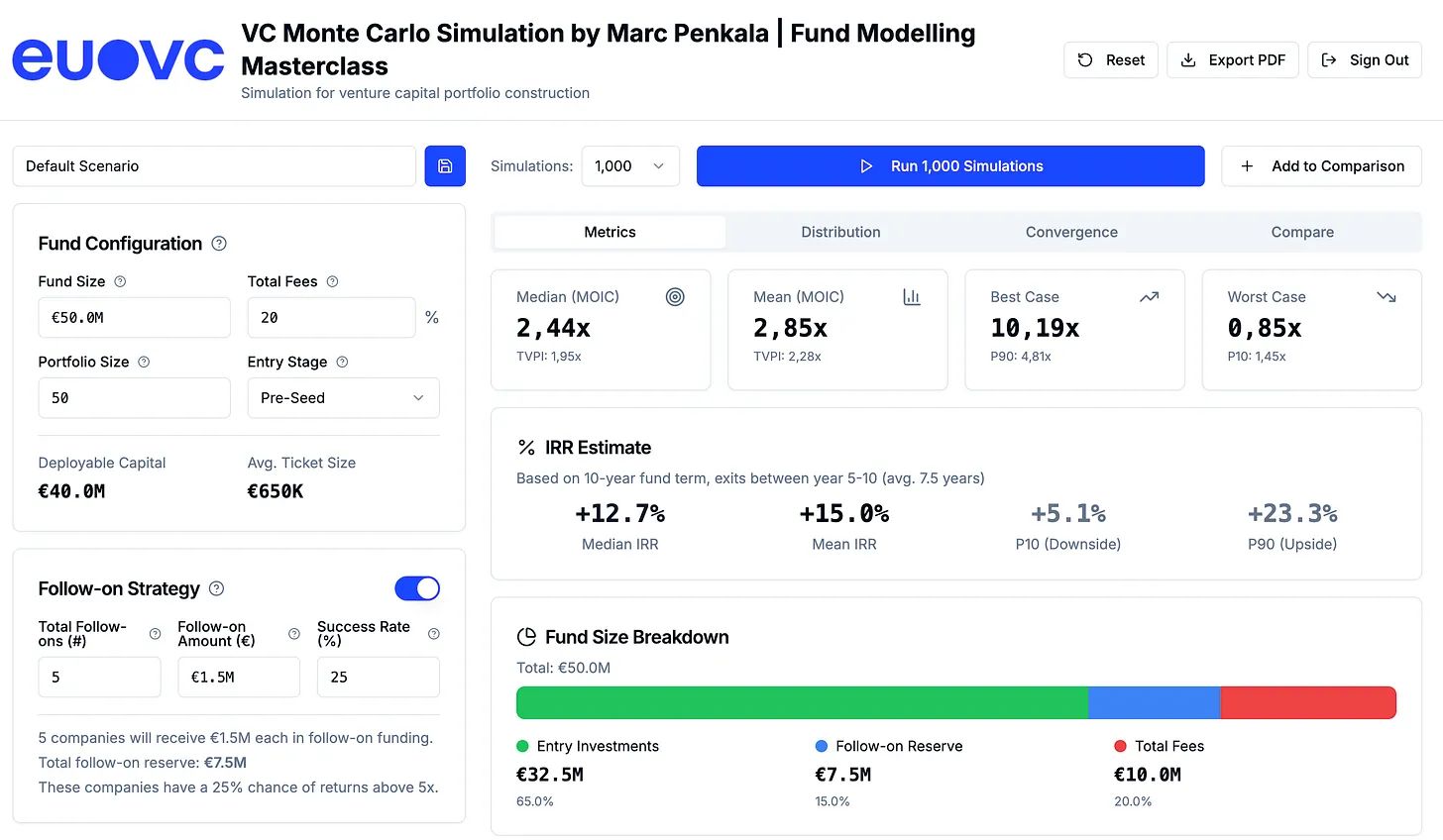Screen dimensions: 1443x840
Task: Click the Success Rate help icon
Action: [433, 634]
